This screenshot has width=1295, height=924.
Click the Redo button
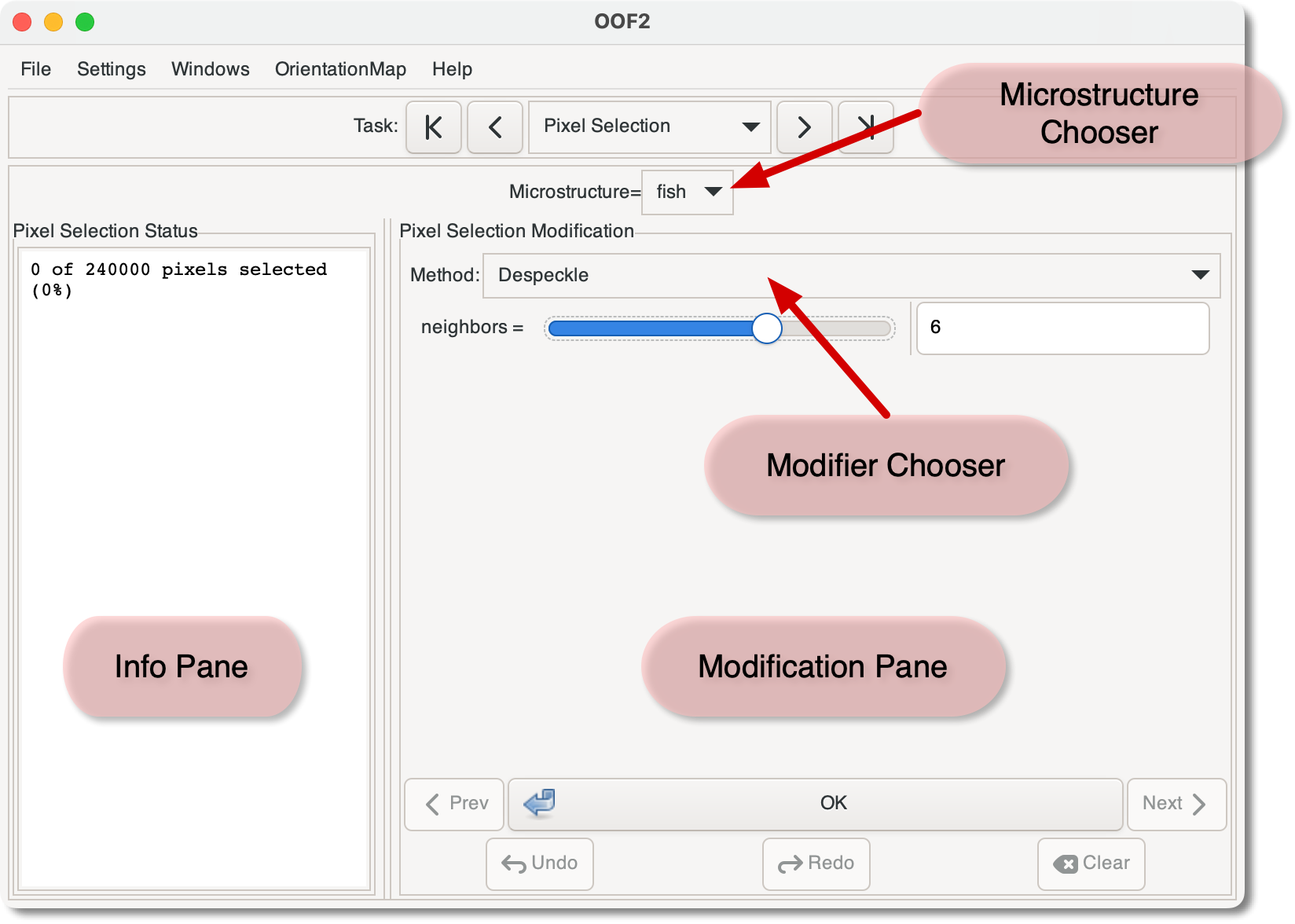coord(816,863)
